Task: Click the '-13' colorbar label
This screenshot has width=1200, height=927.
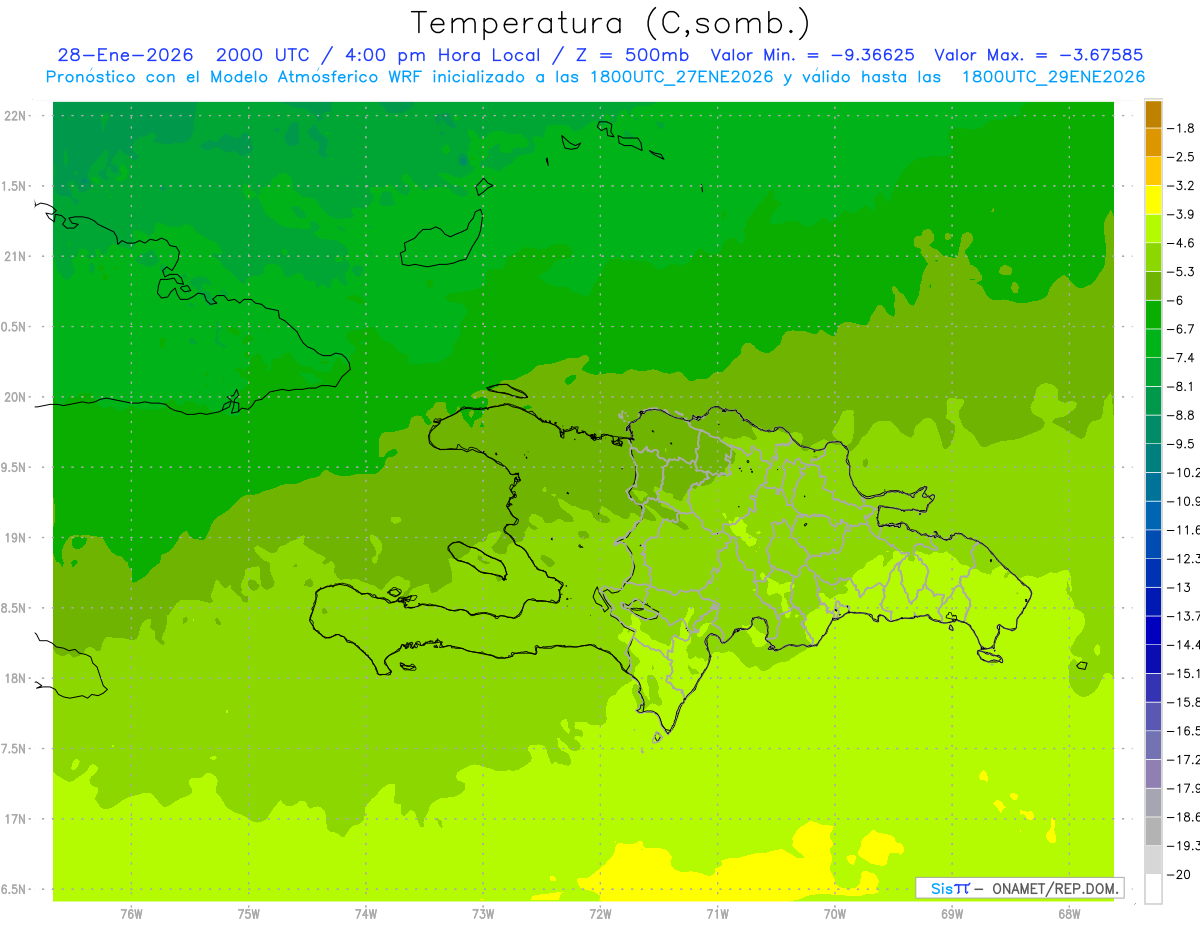Action: [1179, 588]
